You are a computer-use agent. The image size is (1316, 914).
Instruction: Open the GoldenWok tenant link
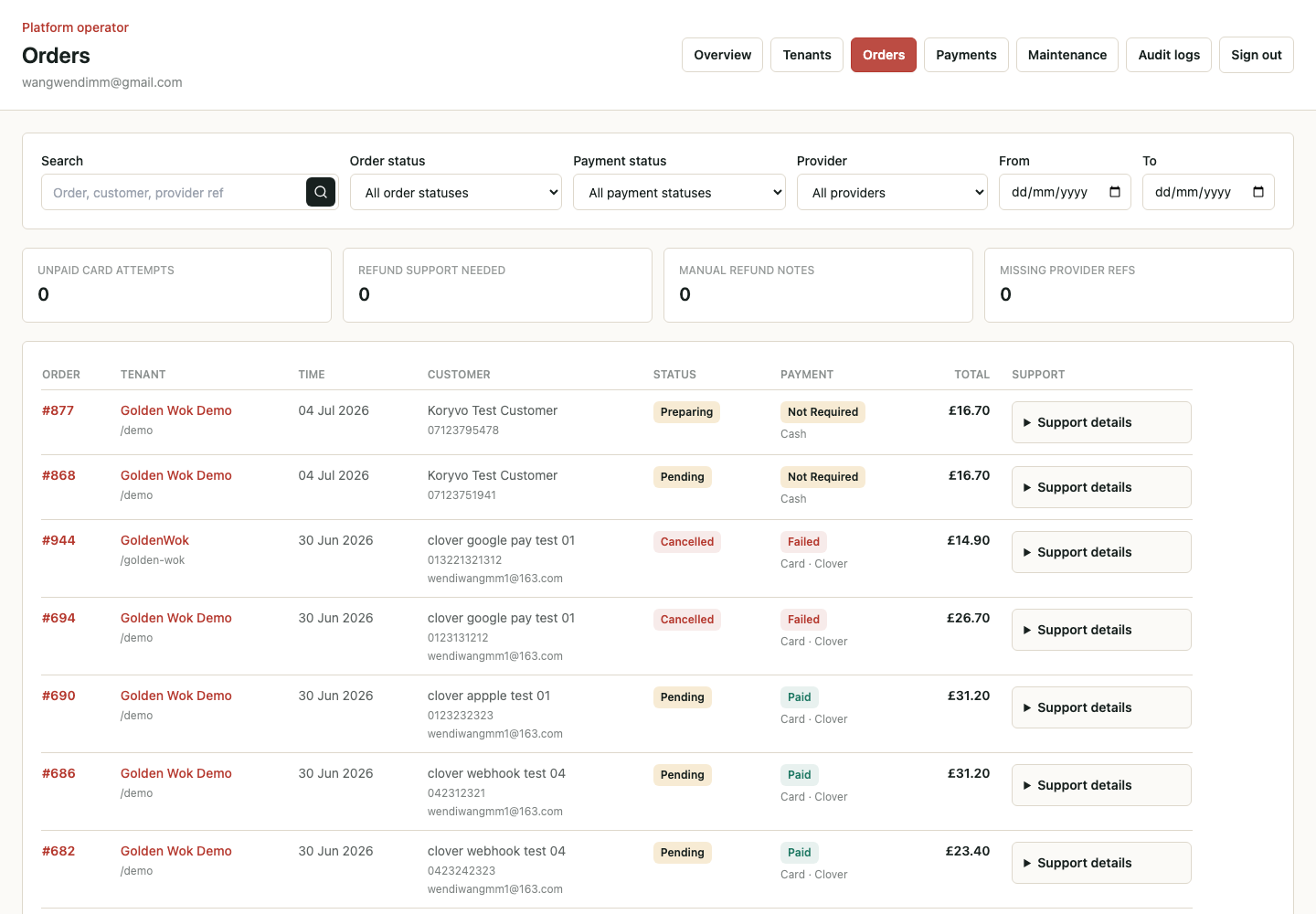[154, 540]
